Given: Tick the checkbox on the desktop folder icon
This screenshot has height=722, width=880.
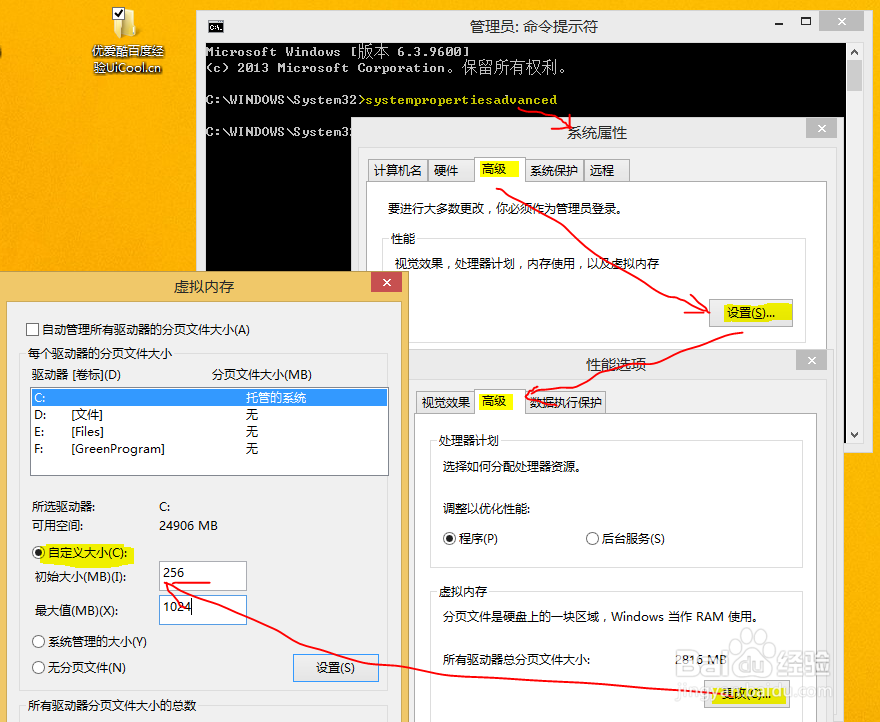Looking at the screenshot, I should [118, 13].
